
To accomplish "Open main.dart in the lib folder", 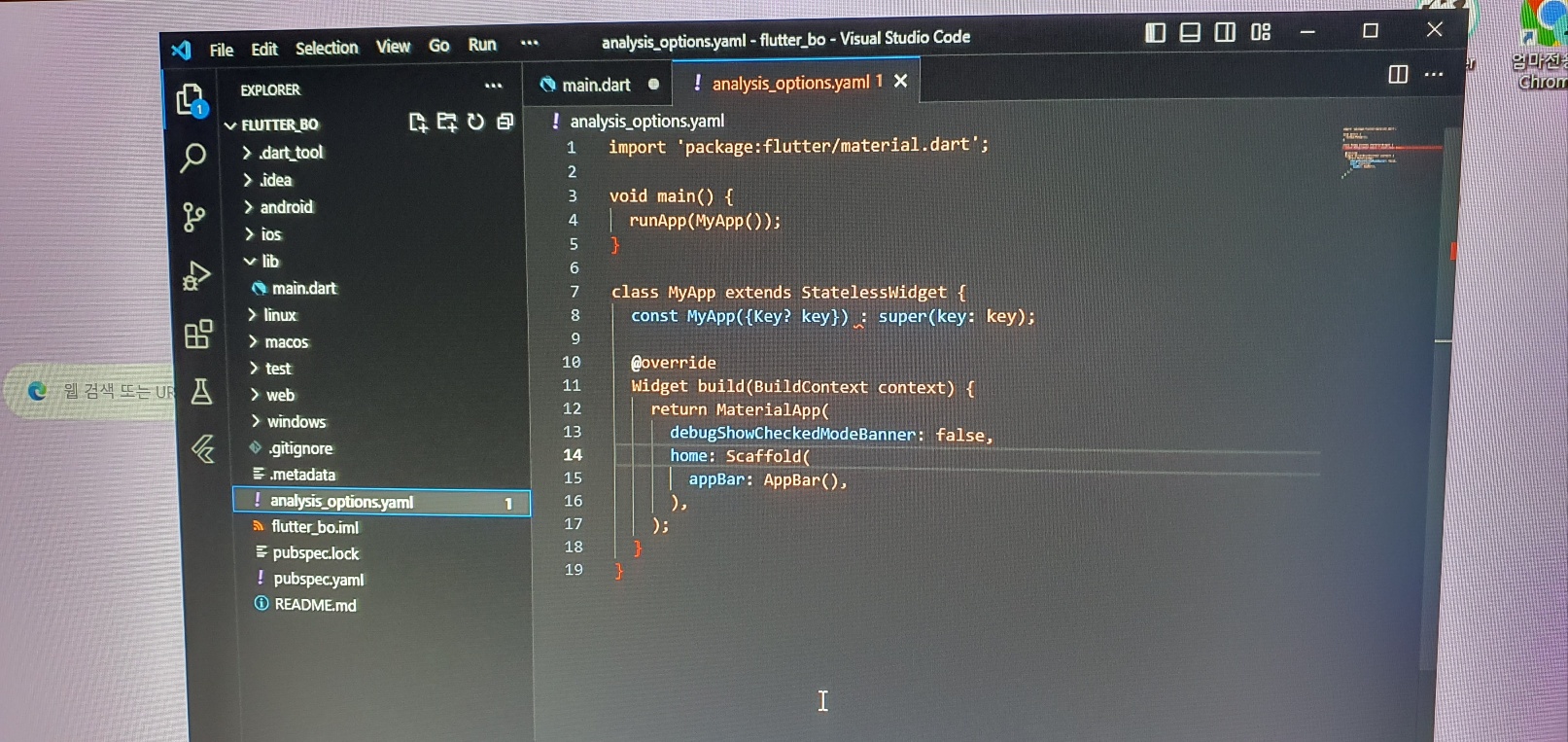I will (x=303, y=288).
